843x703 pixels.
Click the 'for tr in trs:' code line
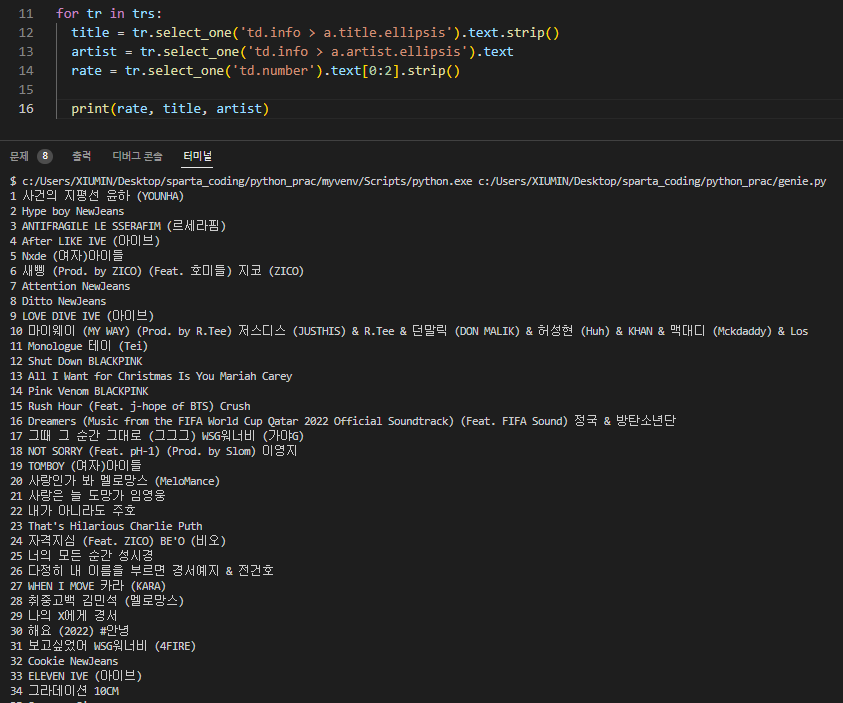coord(109,14)
